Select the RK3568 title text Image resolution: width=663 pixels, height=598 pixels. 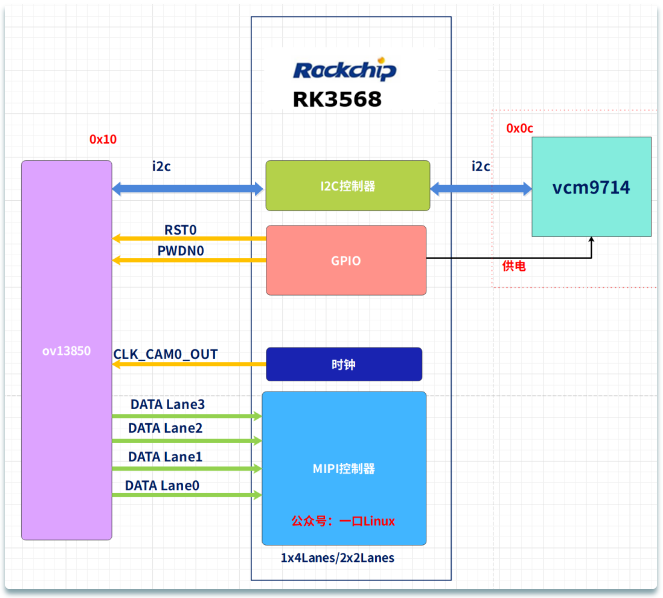coord(337,100)
